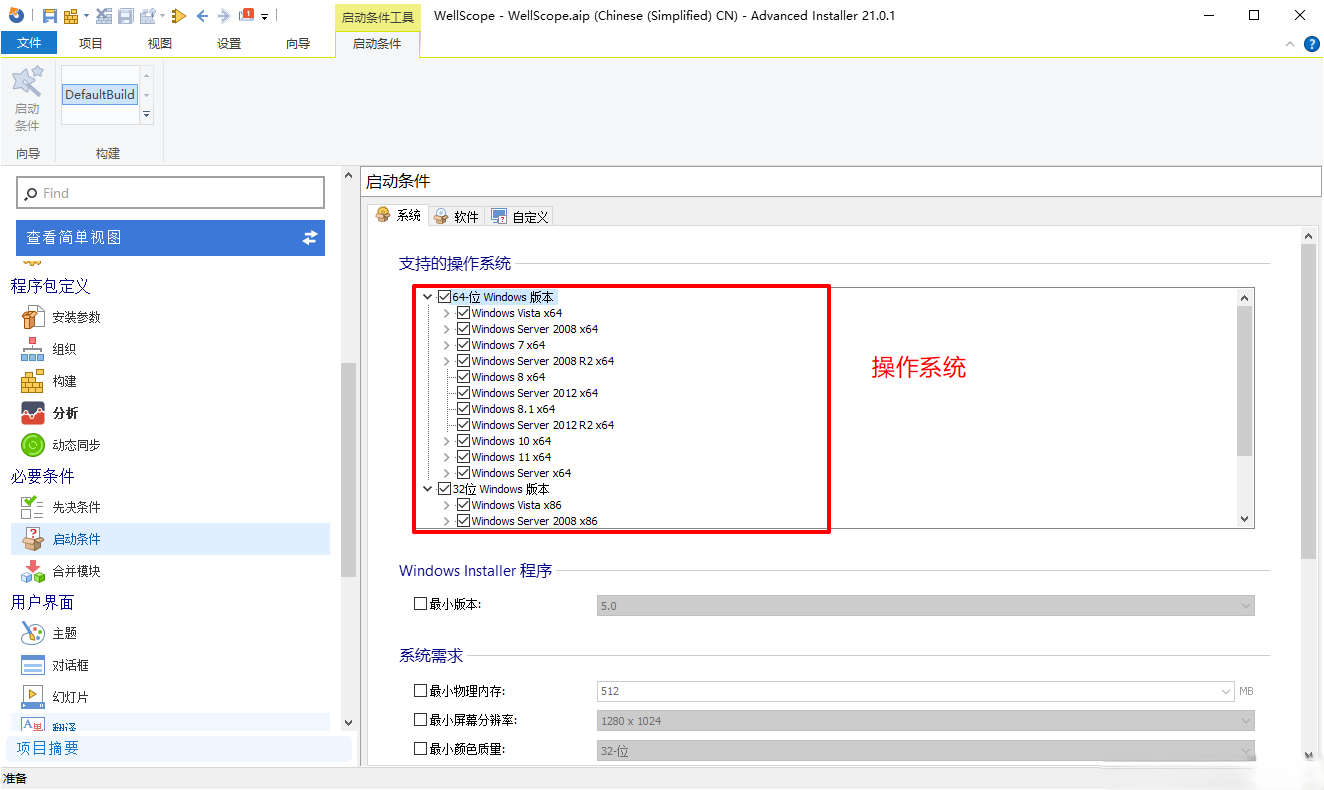The height and width of the screenshot is (790, 1324).
Task: Collapse the 64-位 Windows 版本 tree node
Action: (x=428, y=297)
